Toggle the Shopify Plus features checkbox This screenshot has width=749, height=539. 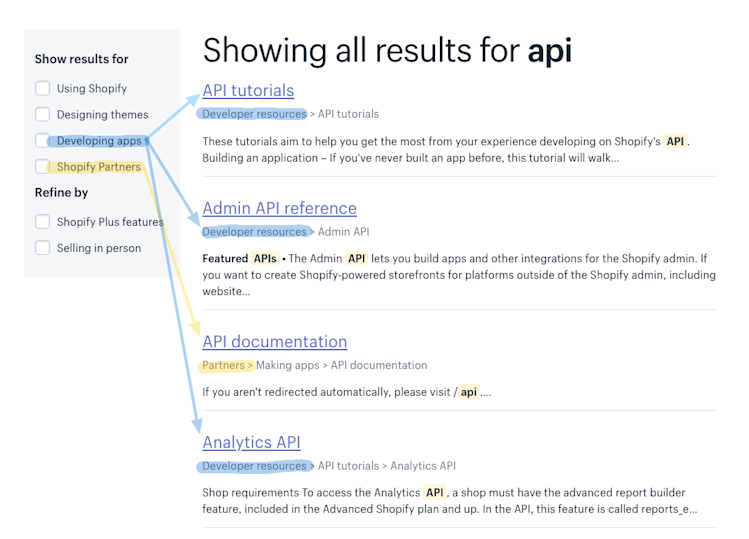[x=43, y=222]
